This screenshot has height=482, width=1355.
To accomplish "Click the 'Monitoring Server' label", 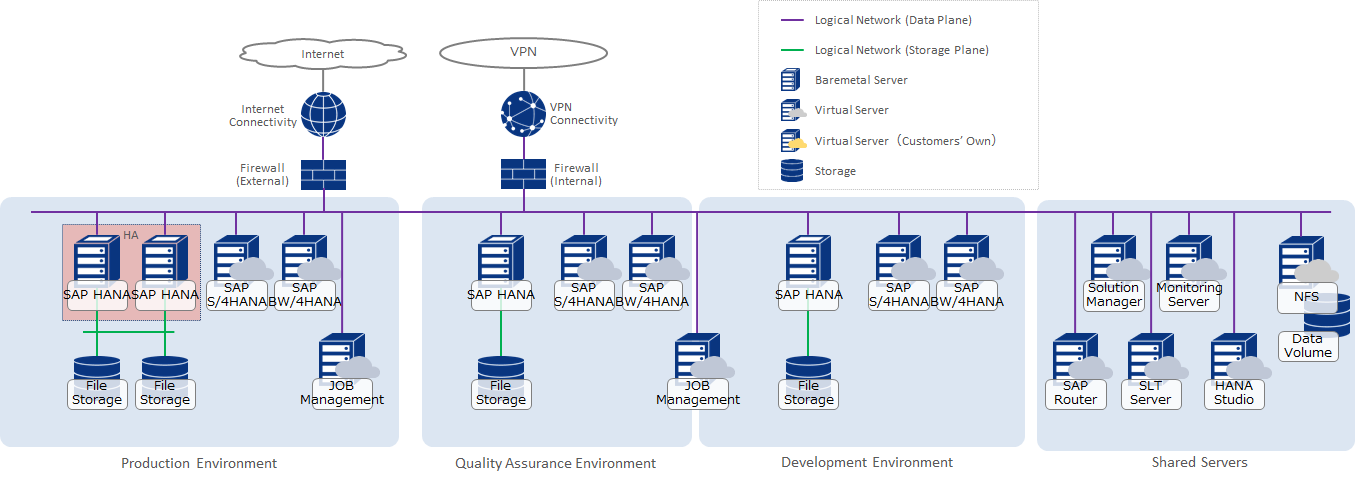I will pyautogui.click(x=1189, y=294).
